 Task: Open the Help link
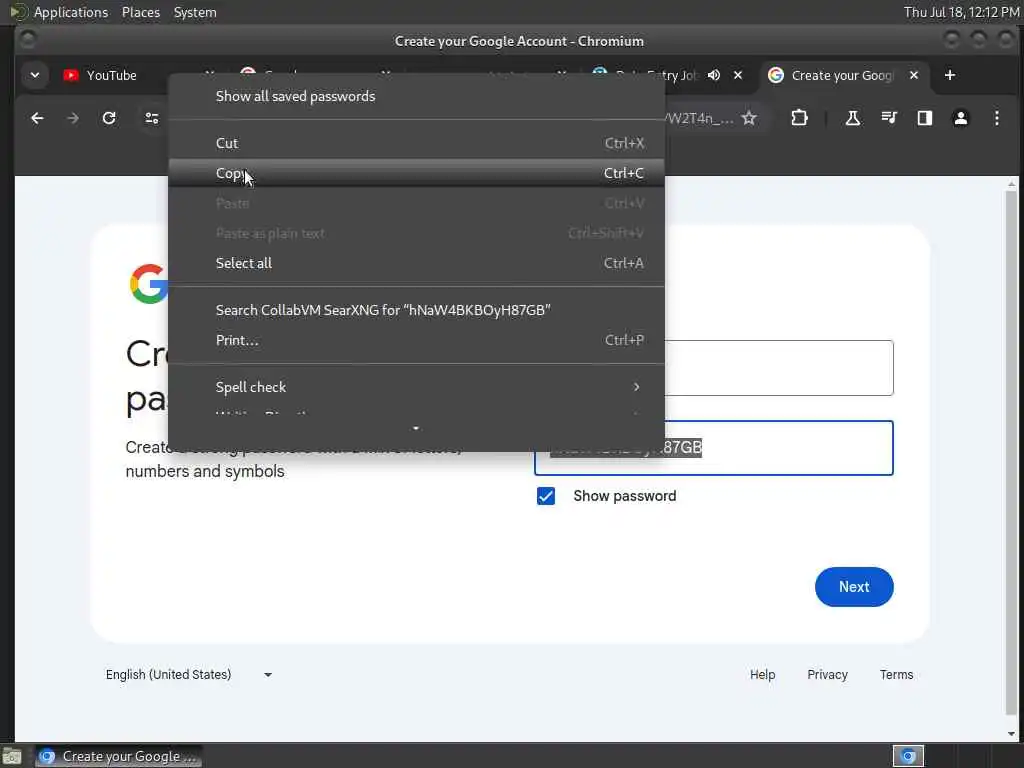coord(762,675)
